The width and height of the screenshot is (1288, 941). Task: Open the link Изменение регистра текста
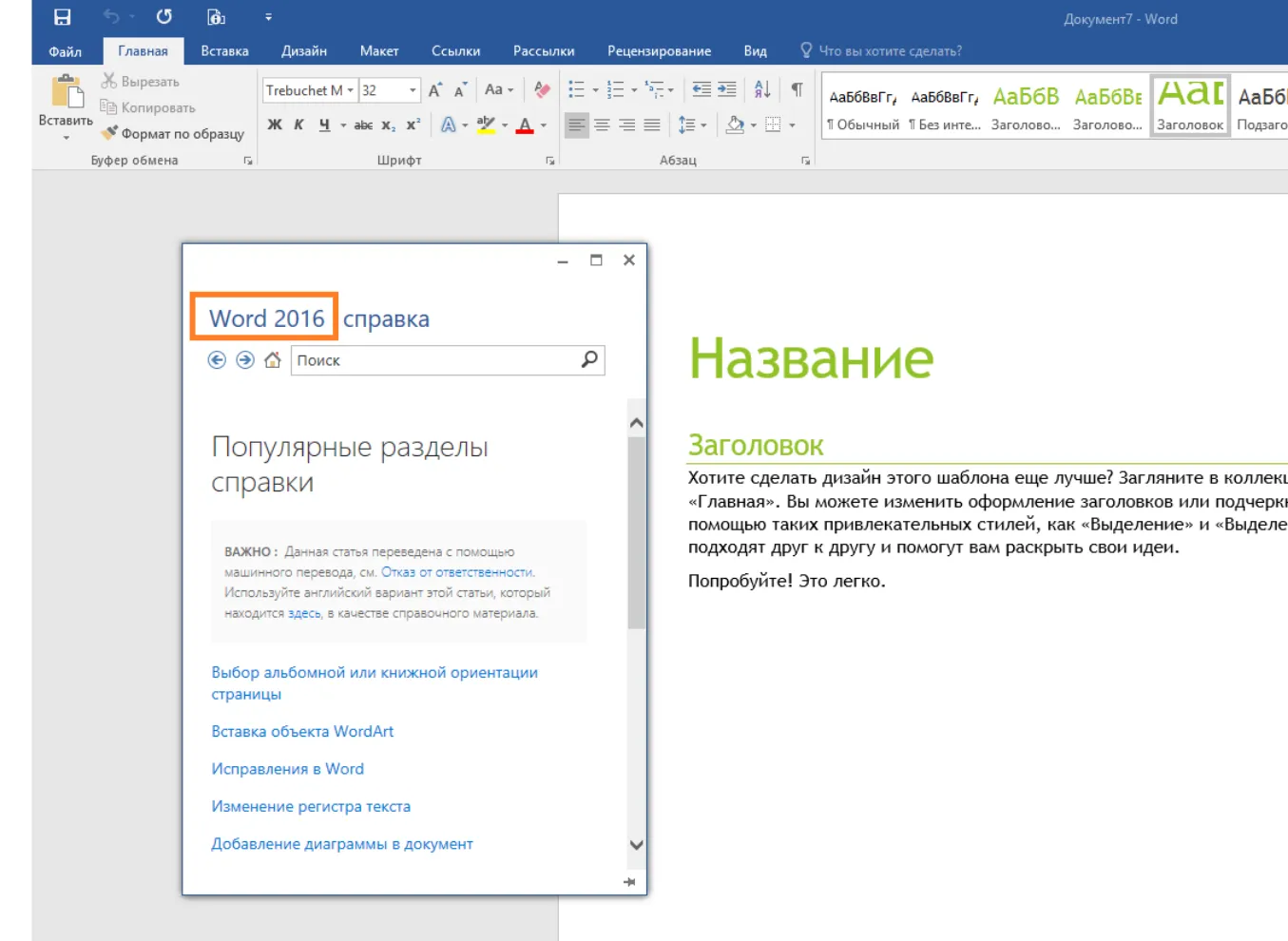[311, 806]
